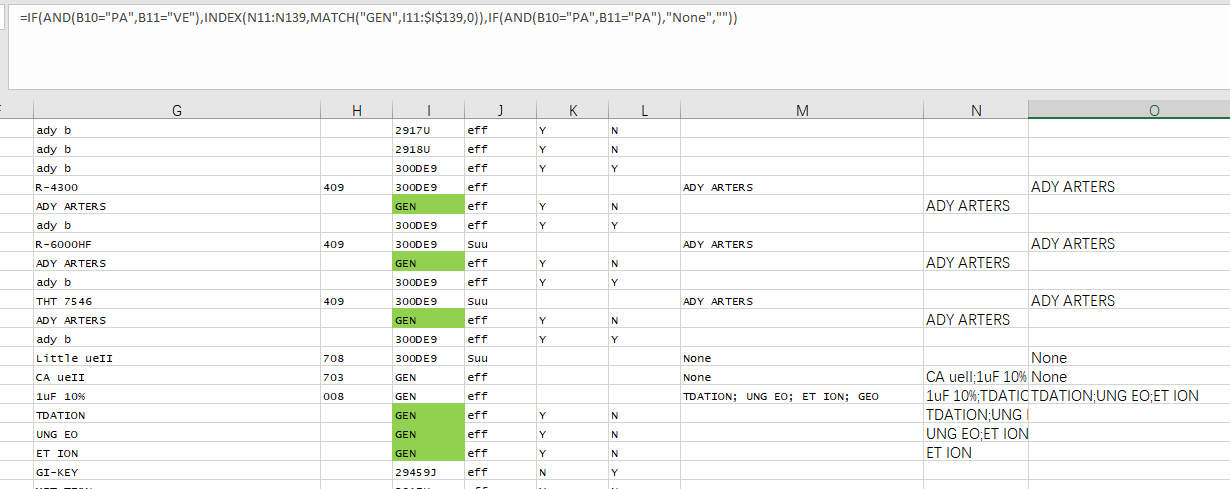Select the 300DE9 cell in the Little ueII row
Viewport: 1230px width, 489px height.
pyautogui.click(x=429, y=358)
